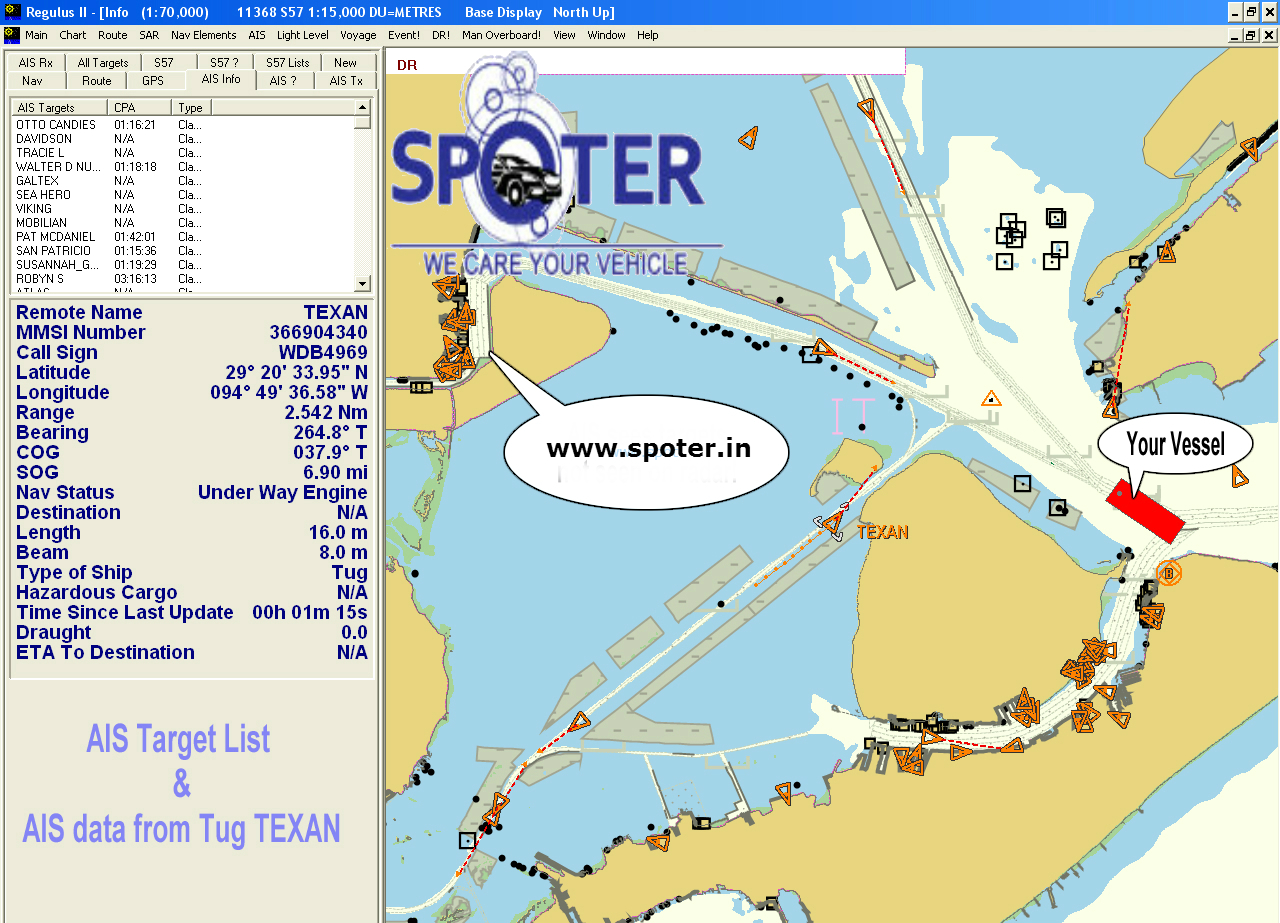Sort list by CPA column header

(x=140, y=108)
